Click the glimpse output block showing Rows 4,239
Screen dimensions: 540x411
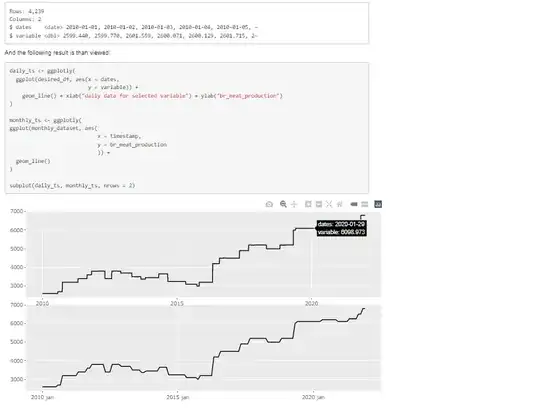coord(187,23)
